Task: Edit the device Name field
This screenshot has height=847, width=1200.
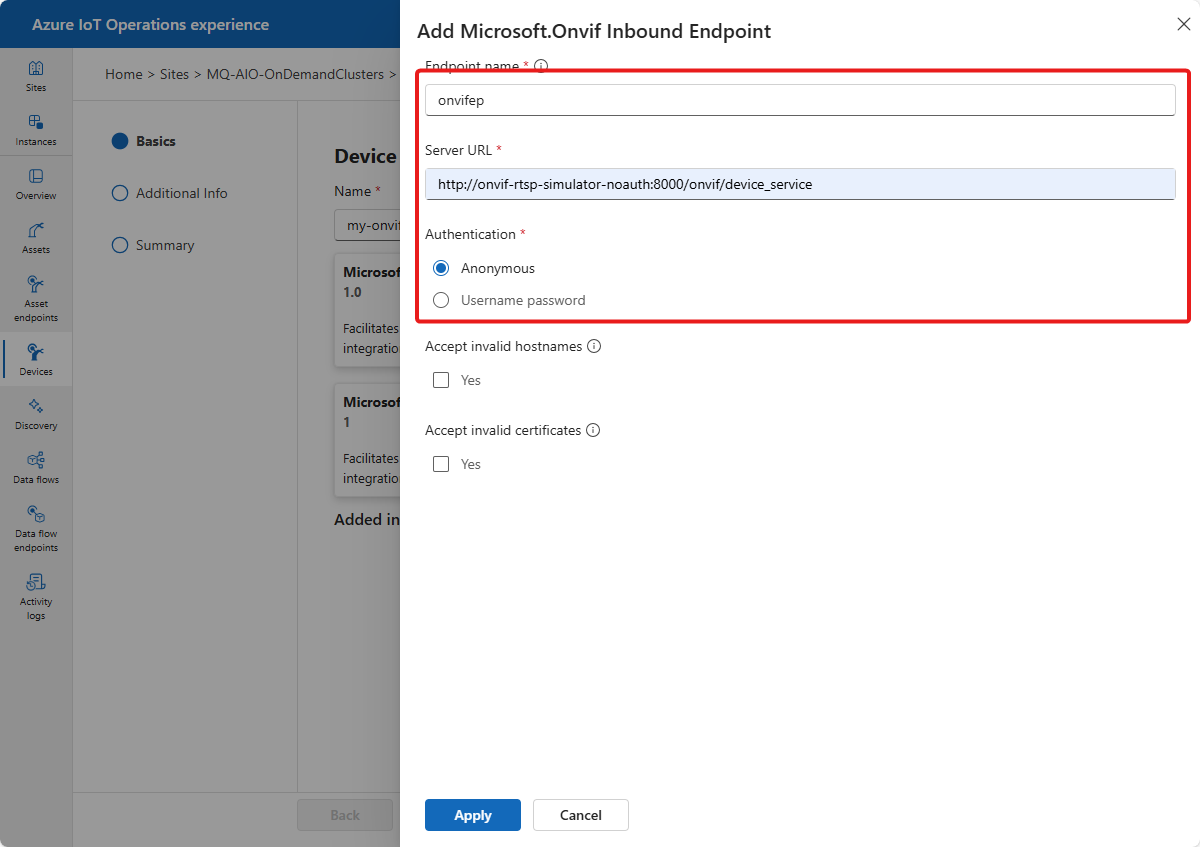Action: click(368, 226)
